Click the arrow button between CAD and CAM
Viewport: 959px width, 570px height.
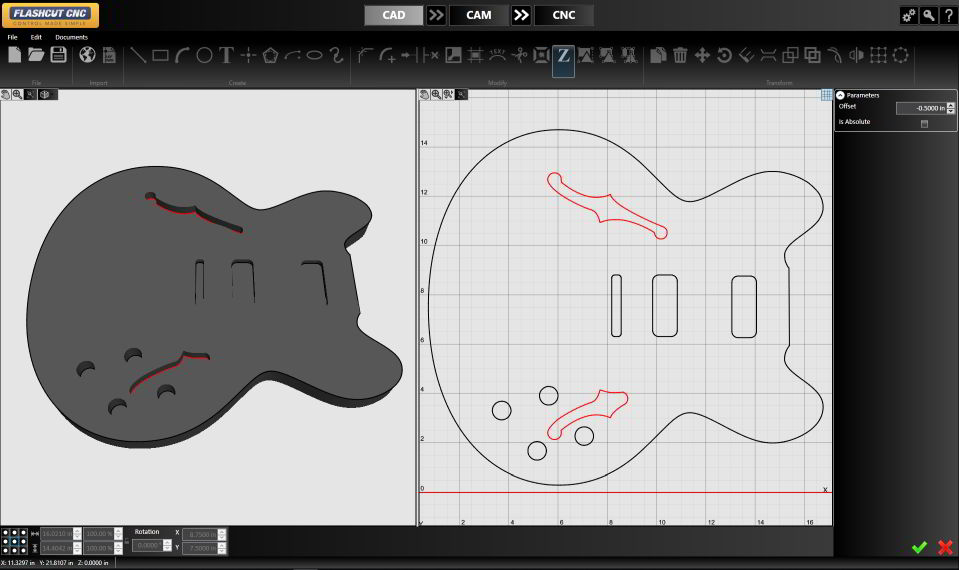coord(436,15)
